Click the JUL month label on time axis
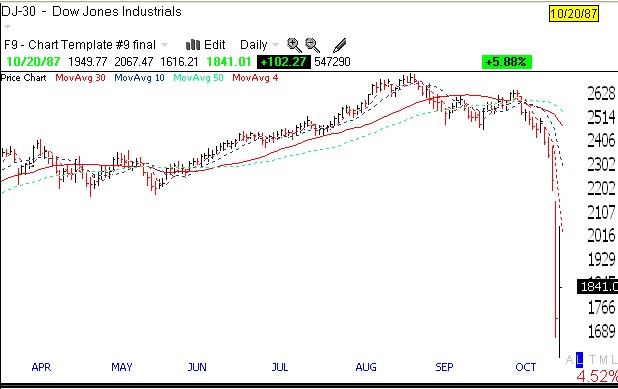618x389 pixels. pos(280,367)
